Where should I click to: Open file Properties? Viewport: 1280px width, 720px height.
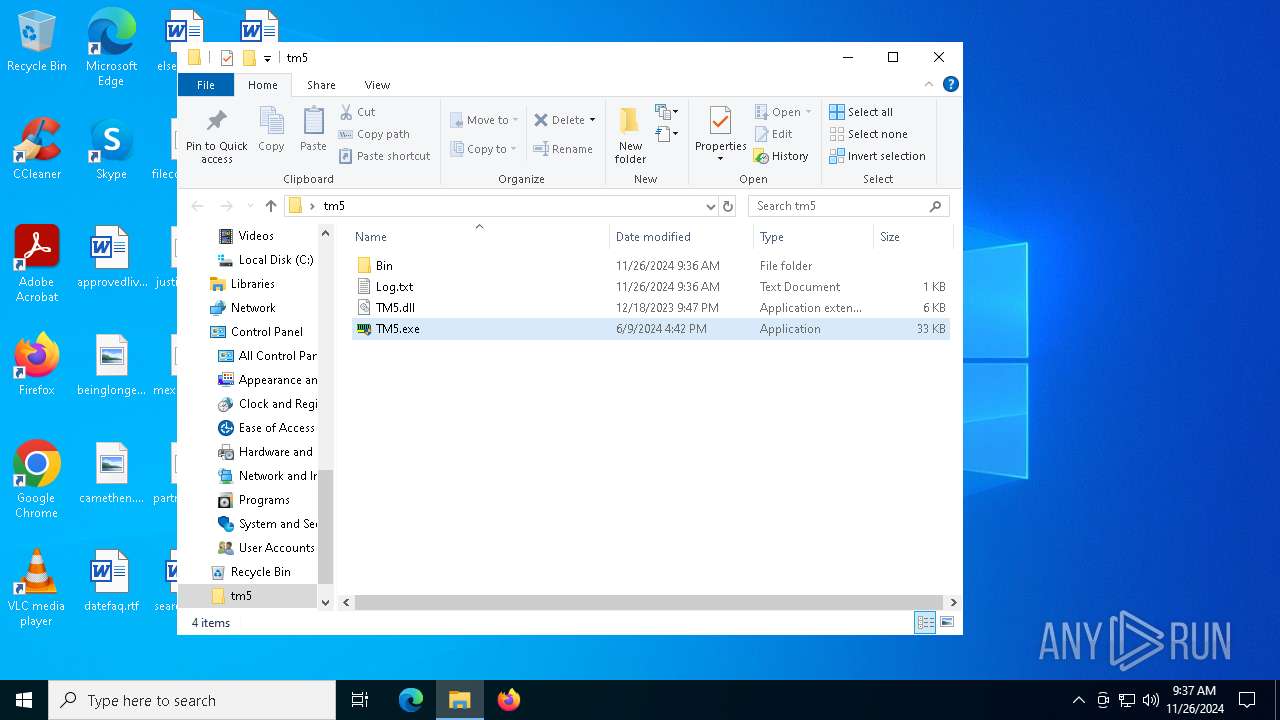[x=720, y=135]
